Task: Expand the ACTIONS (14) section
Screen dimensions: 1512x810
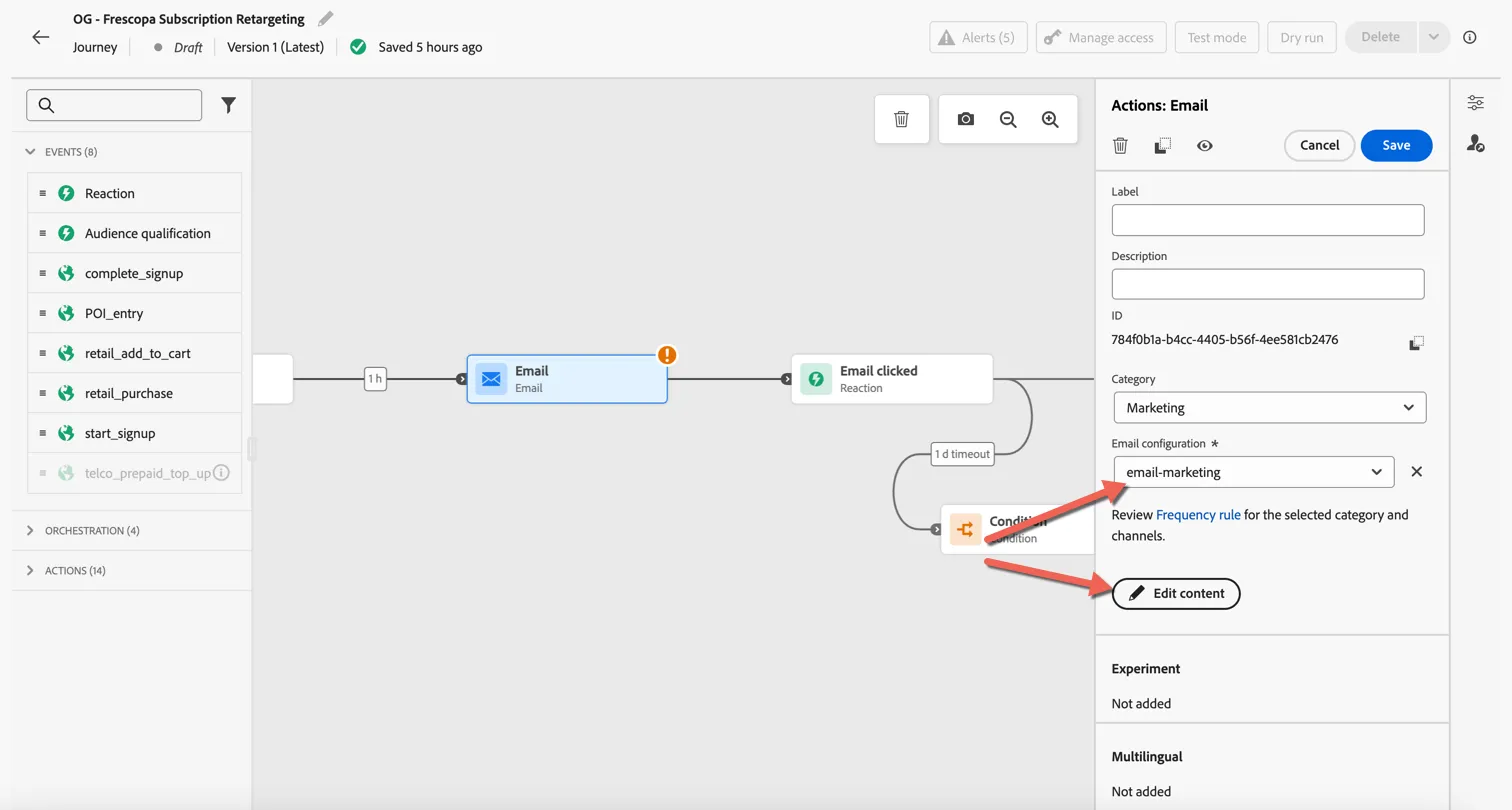Action: (66, 571)
